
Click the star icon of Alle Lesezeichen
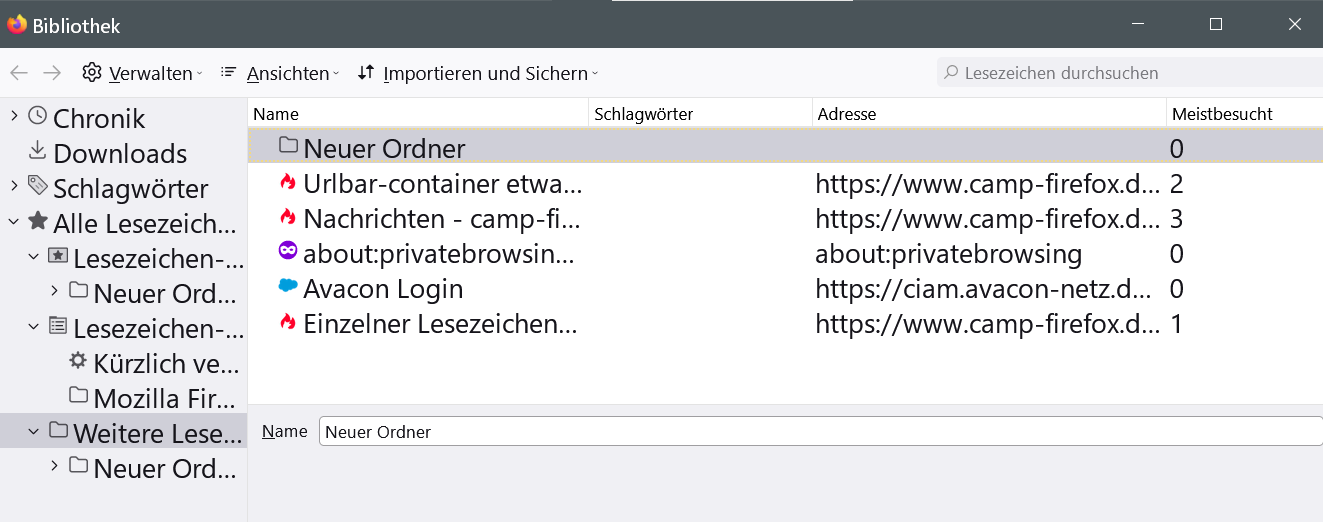point(38,221)
